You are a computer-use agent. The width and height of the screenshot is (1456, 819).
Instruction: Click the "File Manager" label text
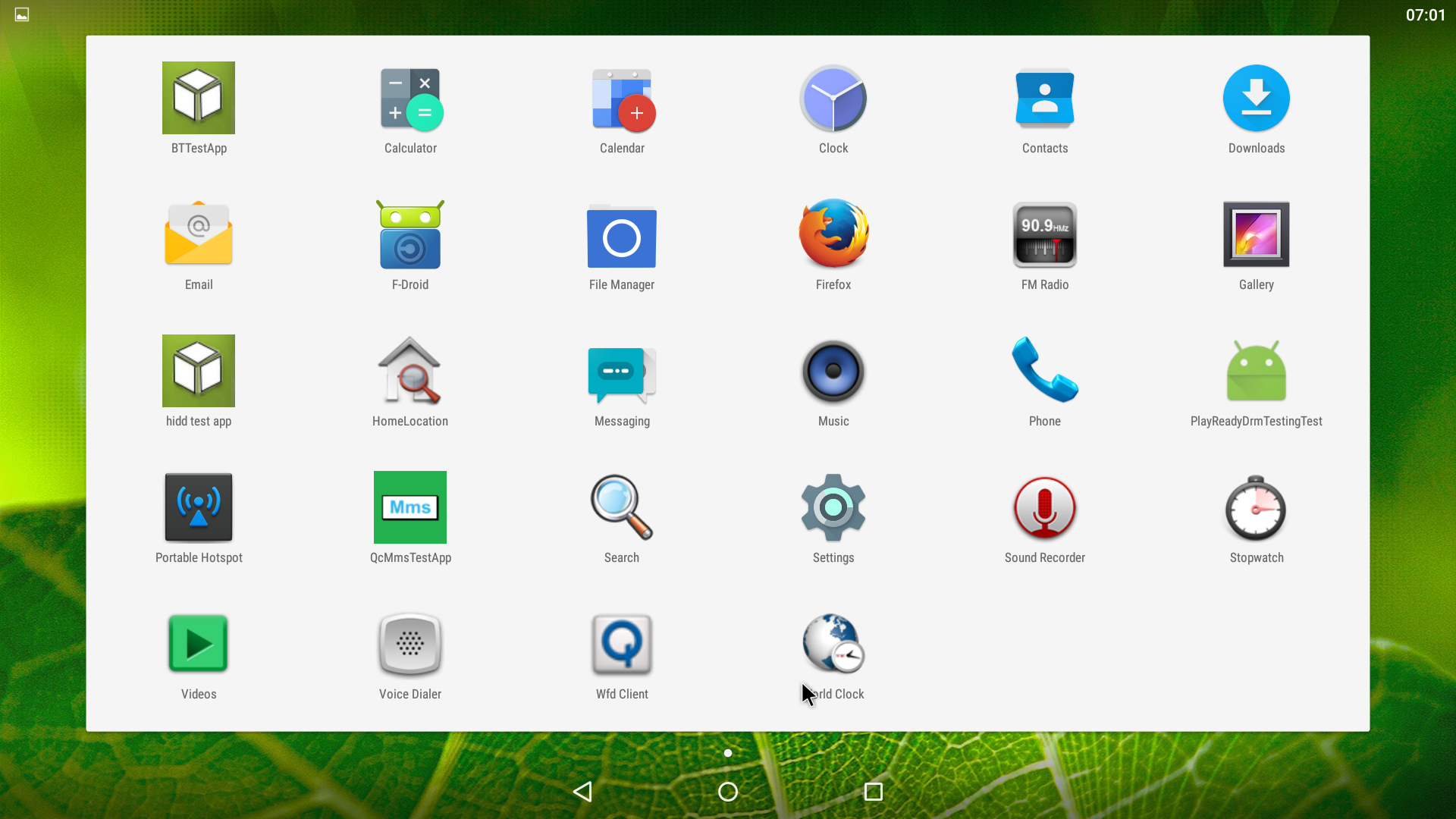(x=622, y=284)
